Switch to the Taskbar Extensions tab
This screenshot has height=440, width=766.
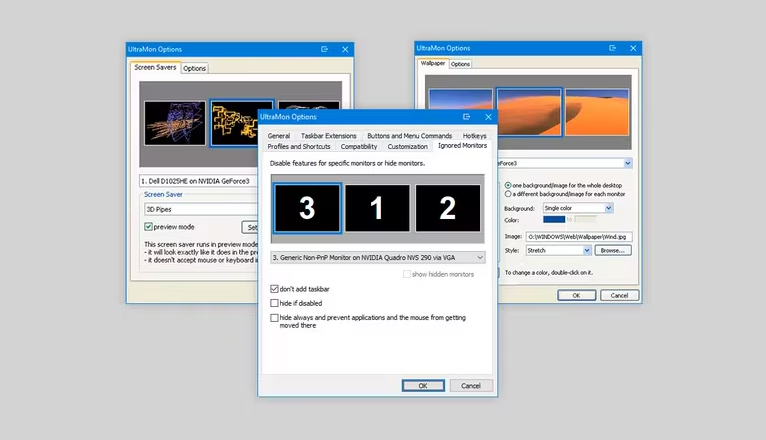tap(328, 135)
